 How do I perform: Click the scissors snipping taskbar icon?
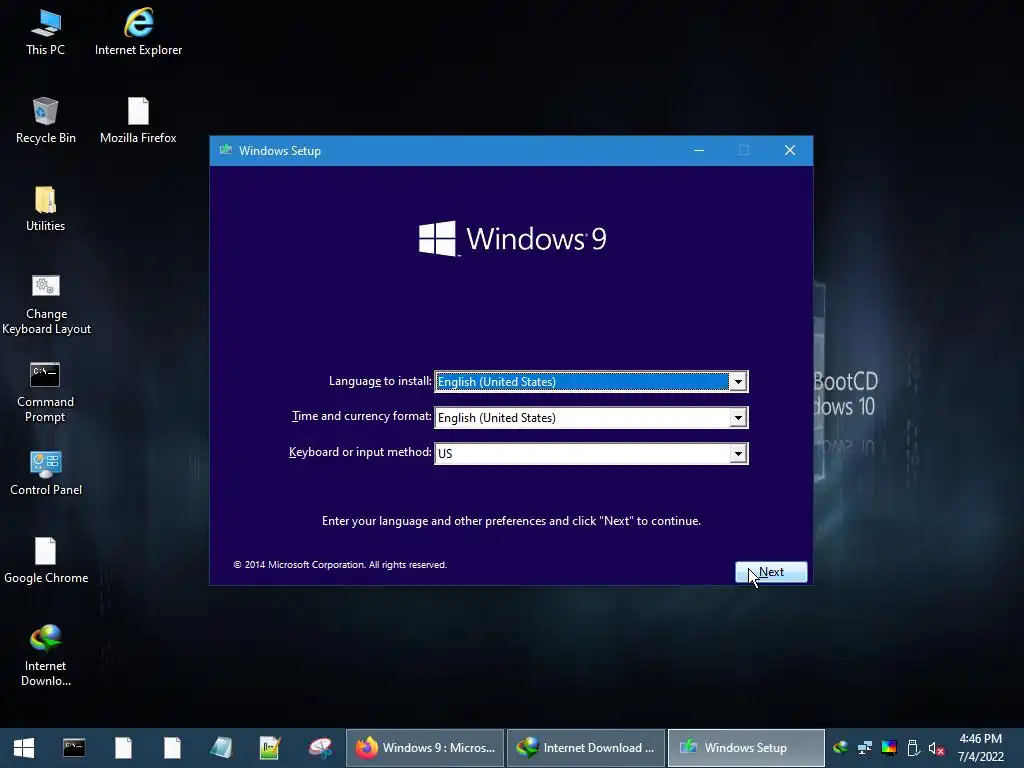[x=320, y=748]
